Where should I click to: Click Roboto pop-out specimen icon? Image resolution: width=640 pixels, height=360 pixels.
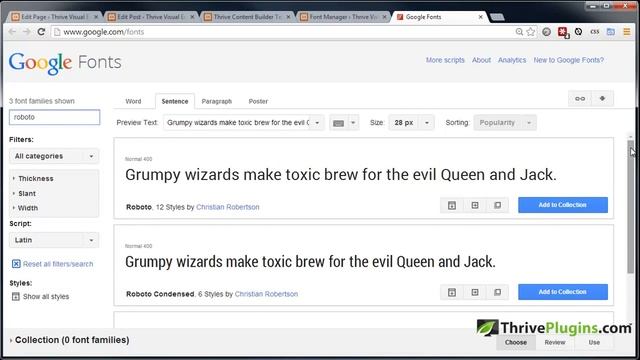click(498, 205)
